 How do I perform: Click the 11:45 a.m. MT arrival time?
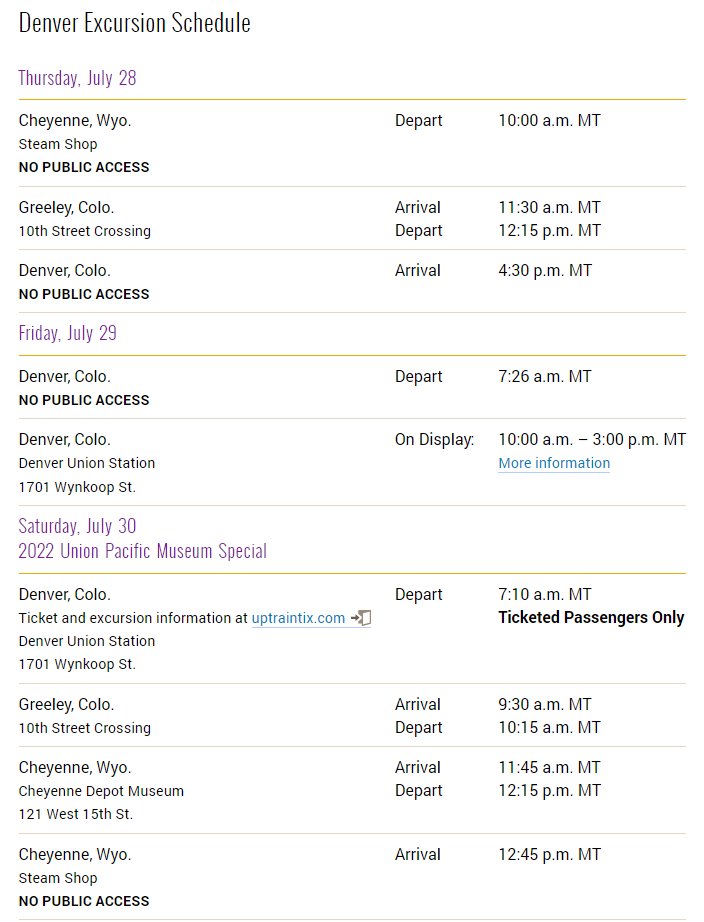tap(549, 767)
